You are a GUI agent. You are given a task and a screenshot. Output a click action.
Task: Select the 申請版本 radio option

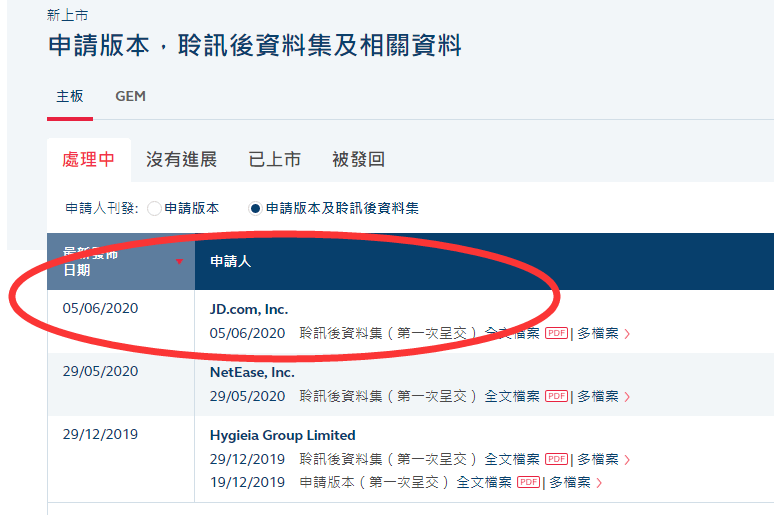[155, 208]
